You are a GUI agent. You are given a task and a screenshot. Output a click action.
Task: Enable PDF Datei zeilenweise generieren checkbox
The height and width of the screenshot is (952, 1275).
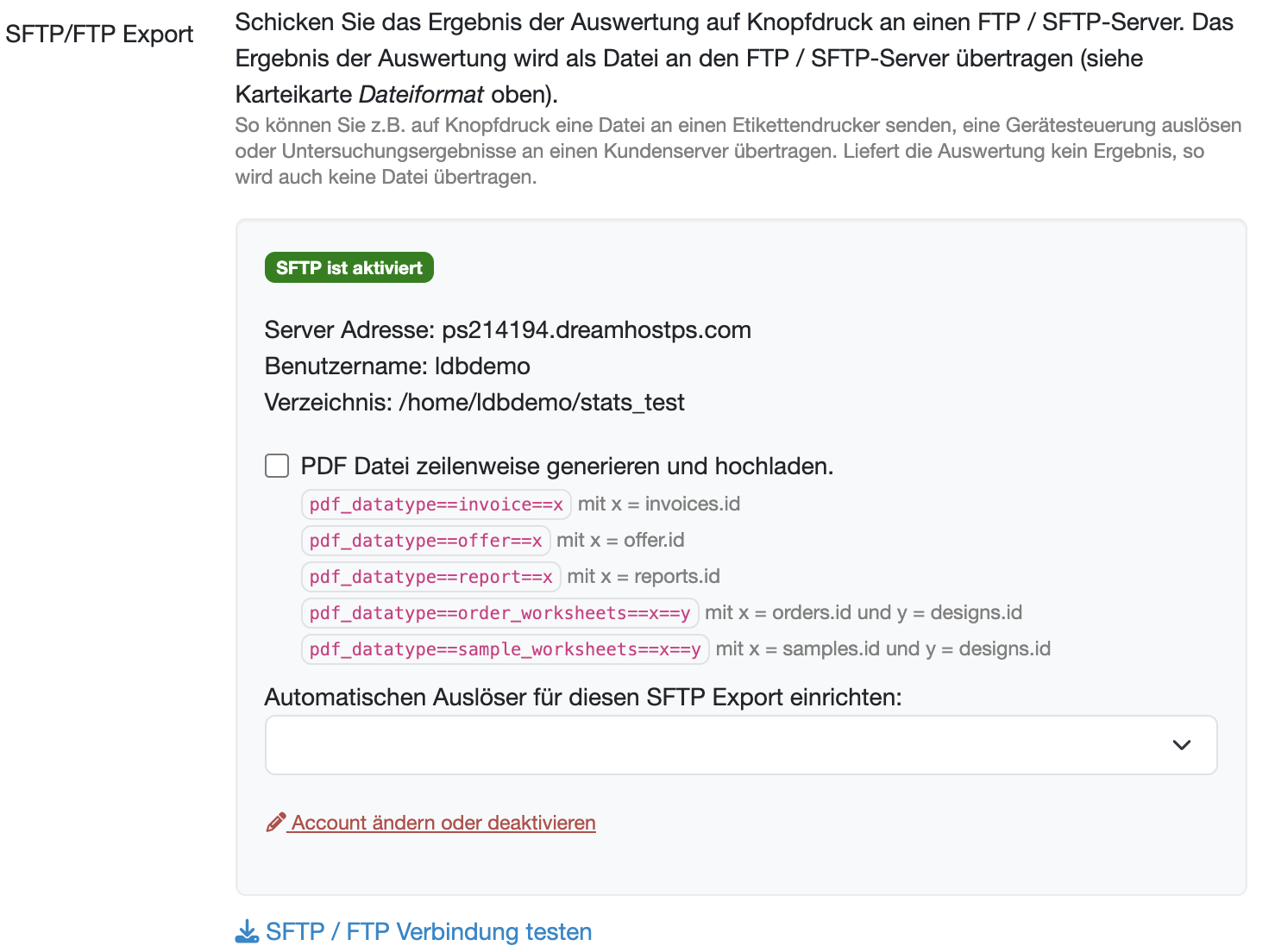[277, 466]
